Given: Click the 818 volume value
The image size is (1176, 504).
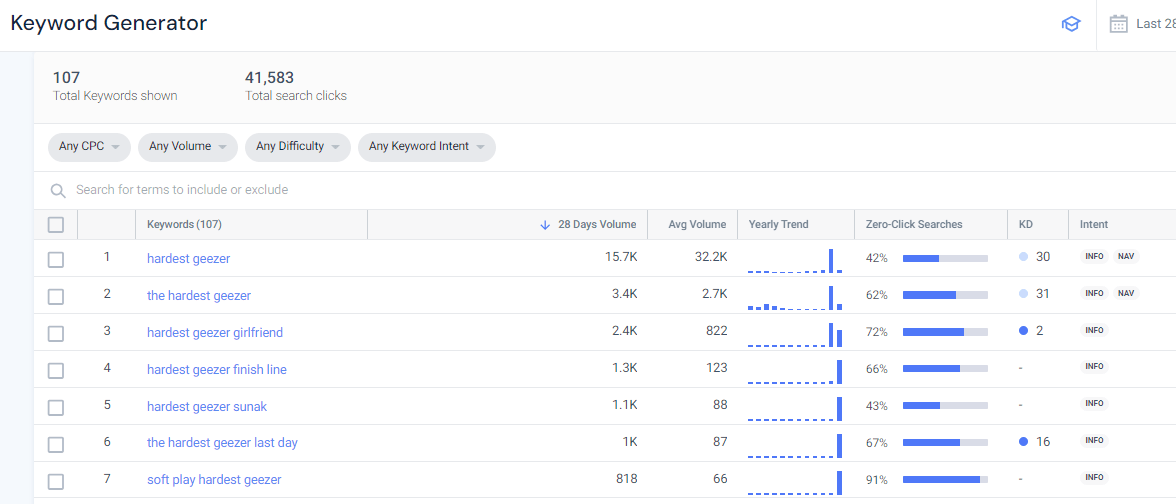Looking at the screenshot, I should pos(626,478).
